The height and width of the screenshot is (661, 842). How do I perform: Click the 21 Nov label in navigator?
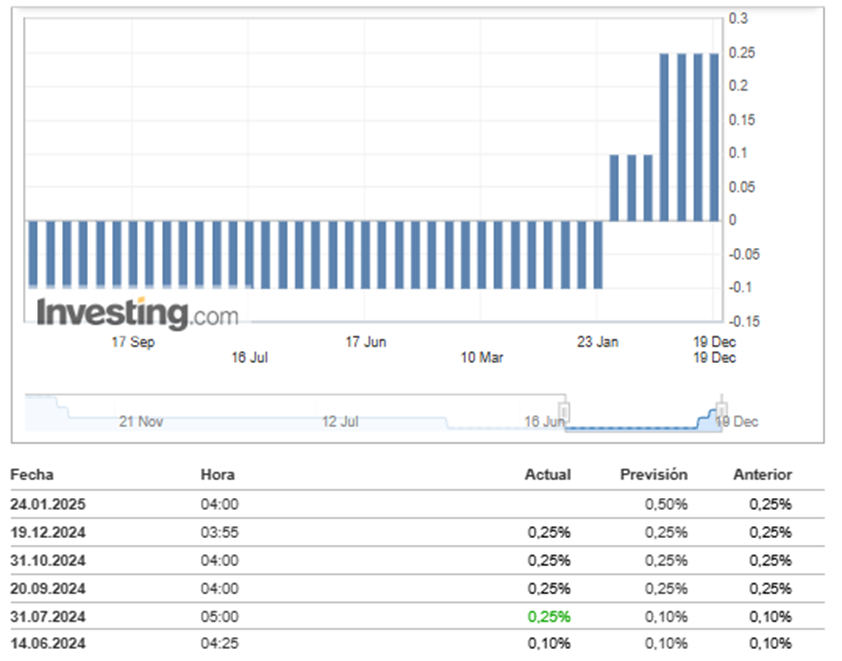pyautogui.click(x=141, y=422)
